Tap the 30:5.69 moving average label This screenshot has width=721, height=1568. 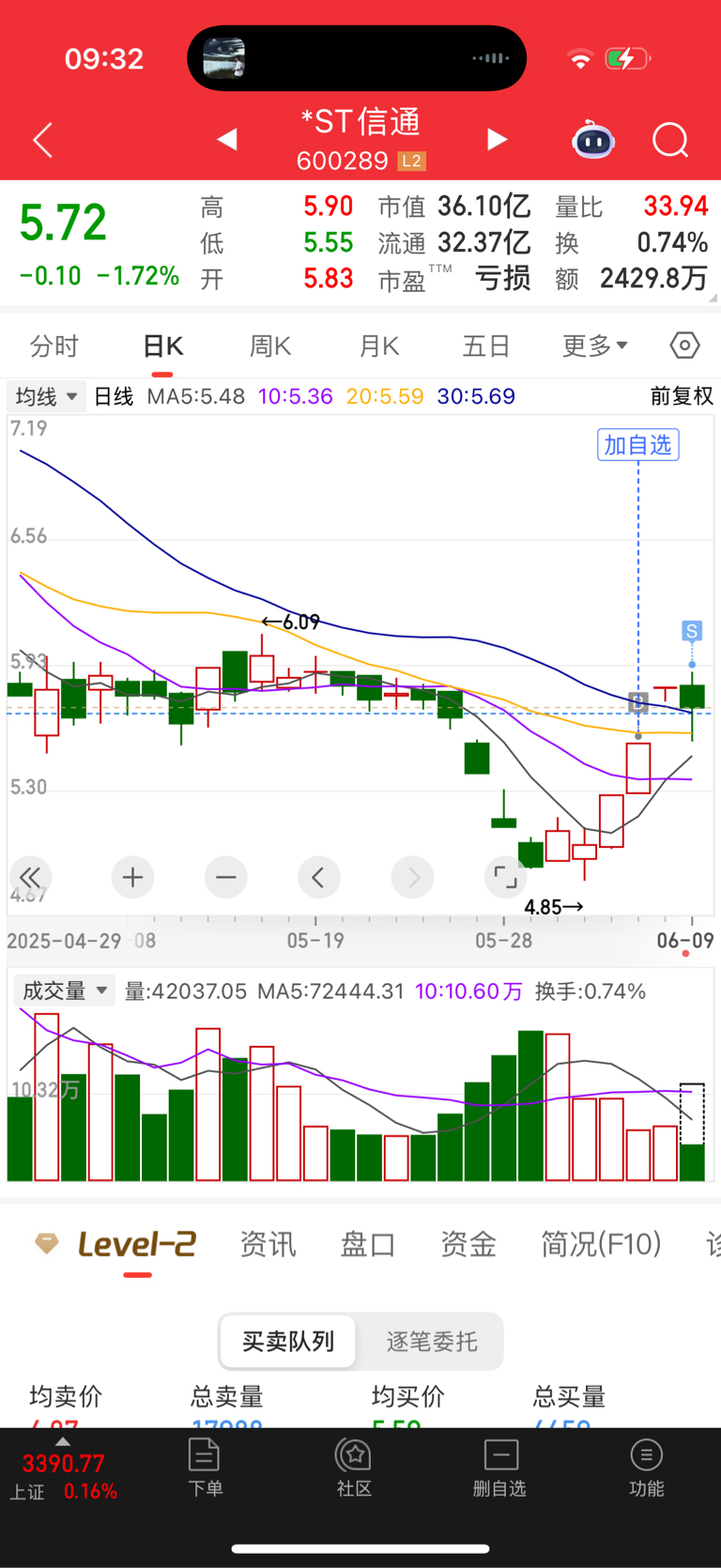[x=476, y=396]
